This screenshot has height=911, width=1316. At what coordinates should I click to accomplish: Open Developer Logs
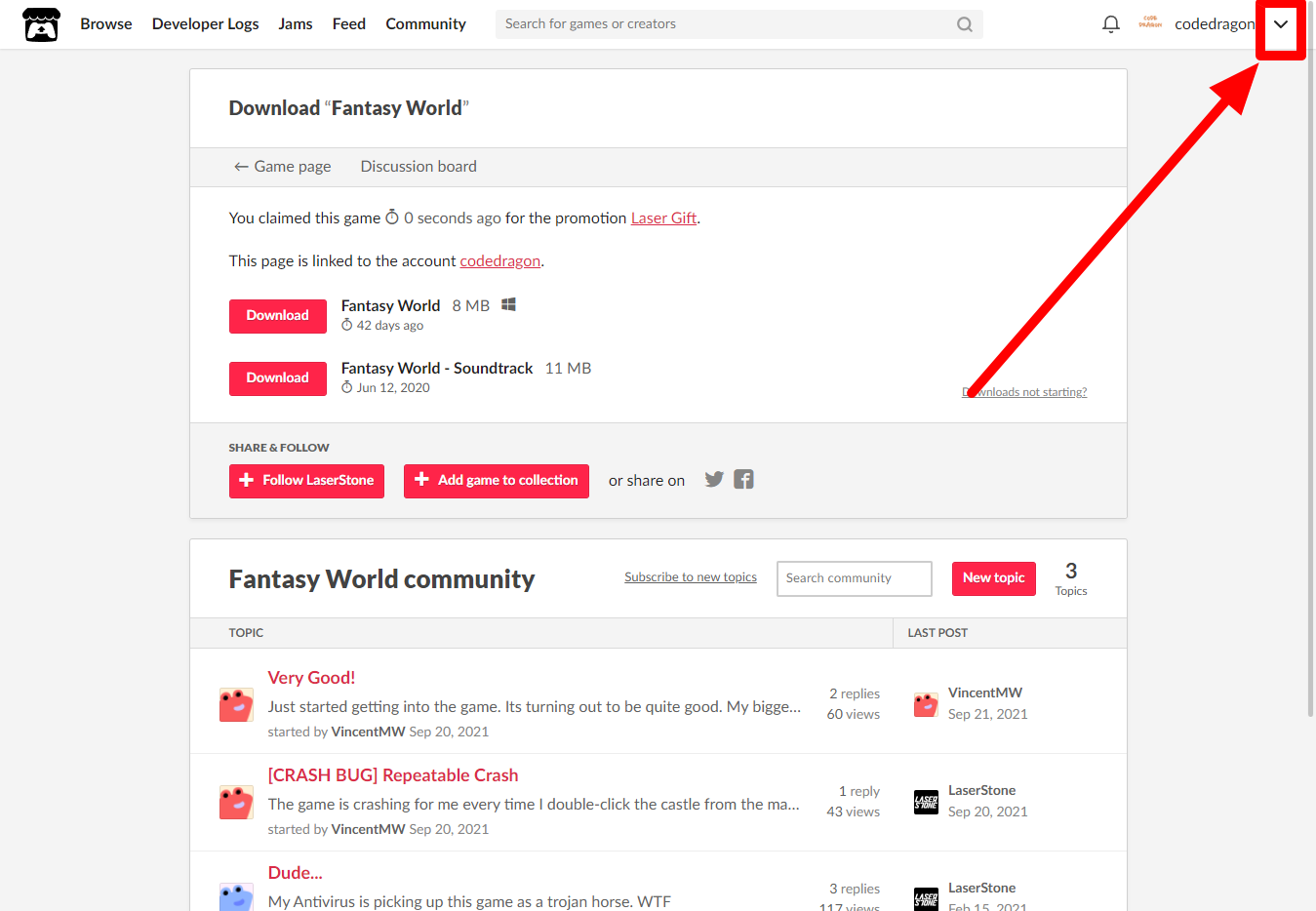(x=205, y=24)
